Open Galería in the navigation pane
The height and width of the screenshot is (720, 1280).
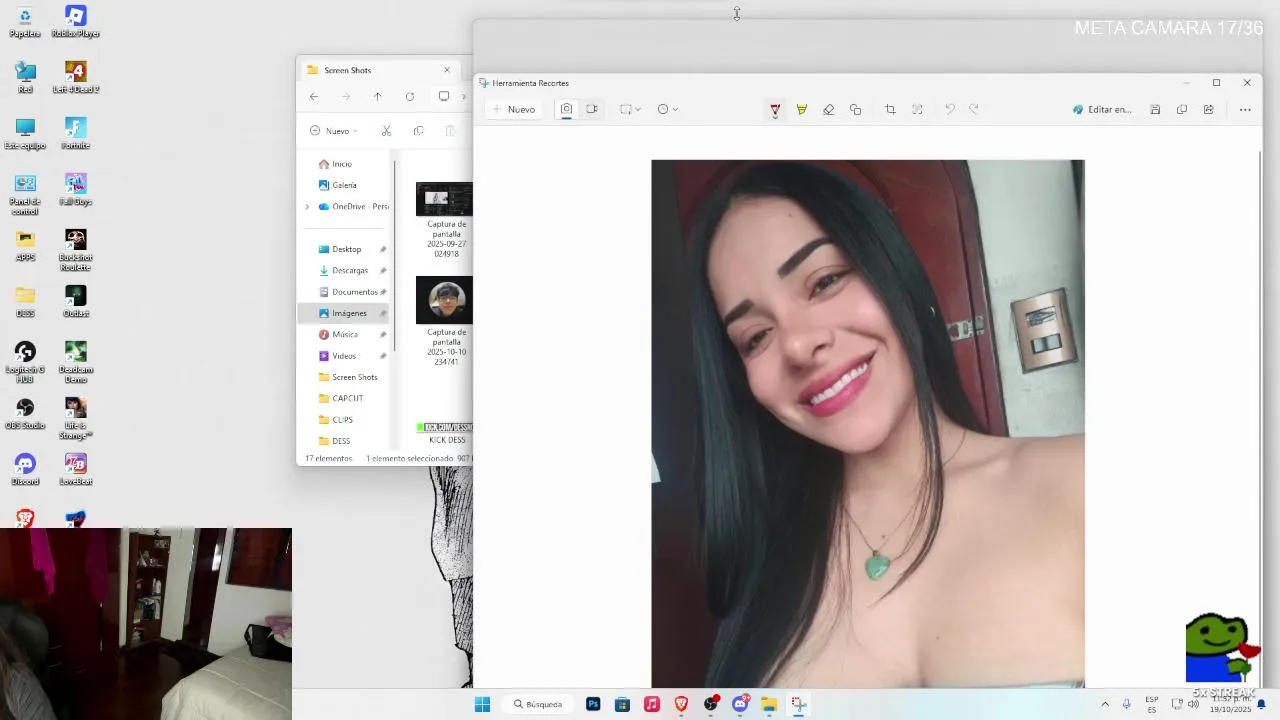pyautogui.click(x=346, y=185)
